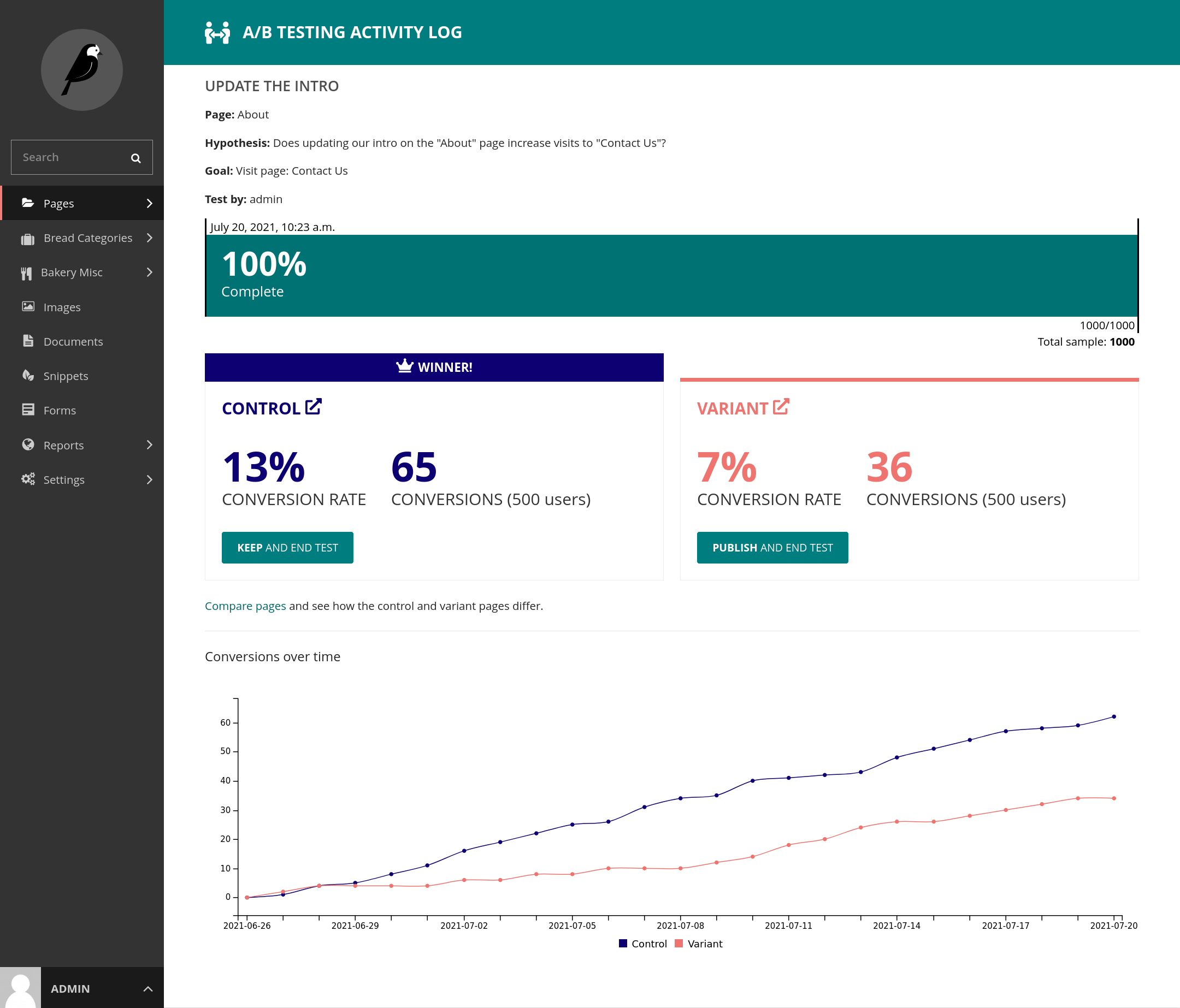Click the Pages folder icon
Viewport: 1180px width, 1008px height.
28,203
